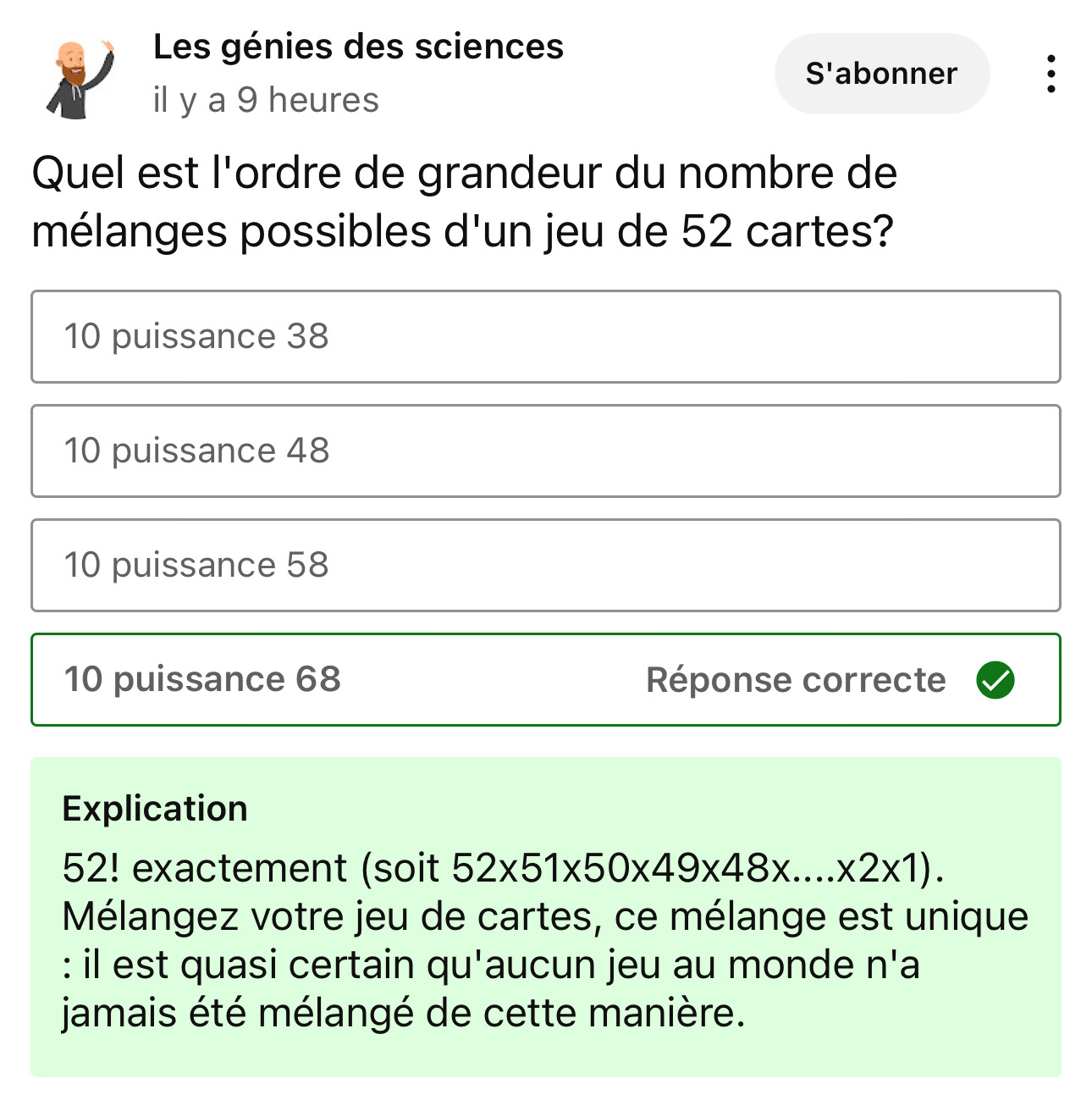Open the three-dot more options menu
The image size is (1092, 1095).
[1051, 74]
